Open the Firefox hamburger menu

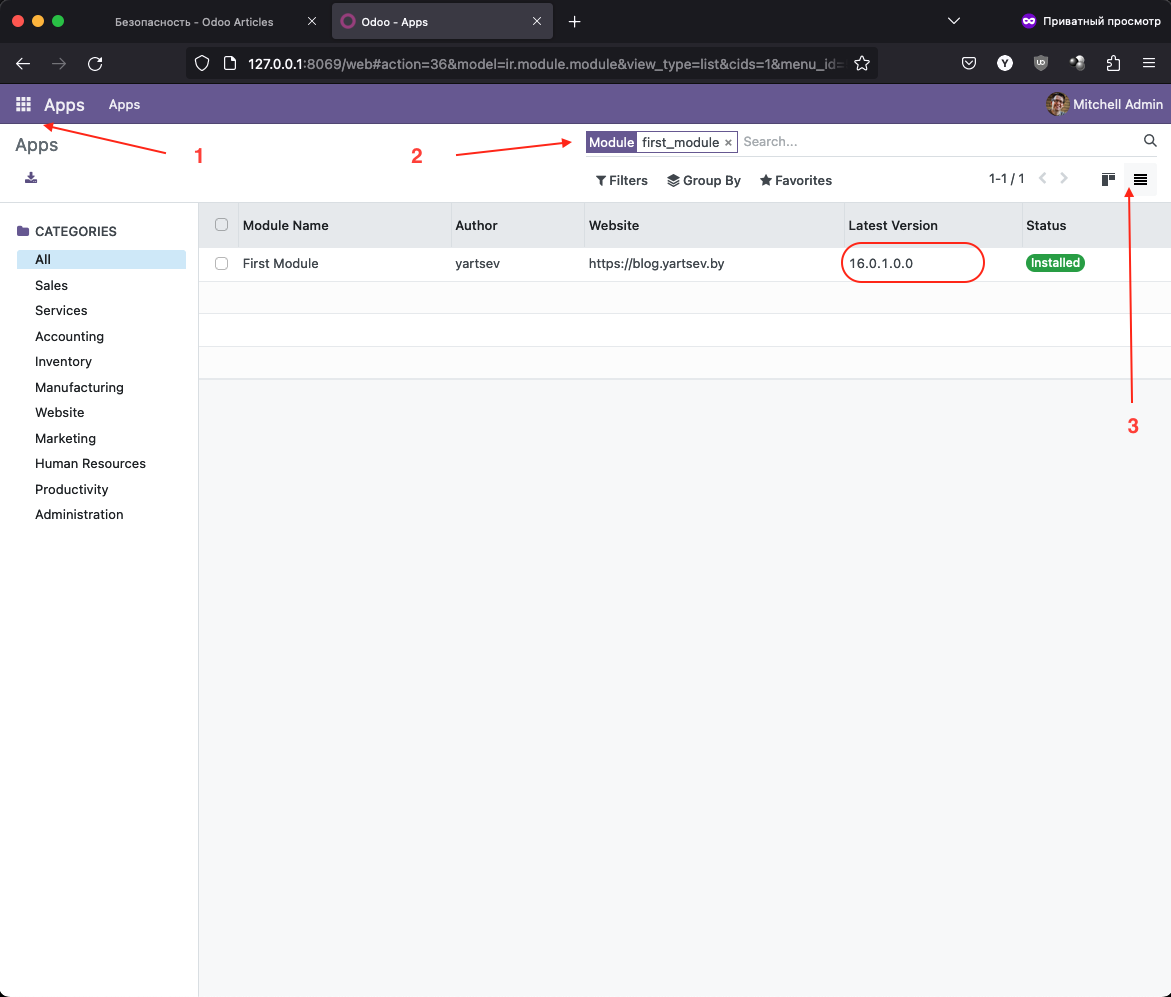[x=1149, y=63]
